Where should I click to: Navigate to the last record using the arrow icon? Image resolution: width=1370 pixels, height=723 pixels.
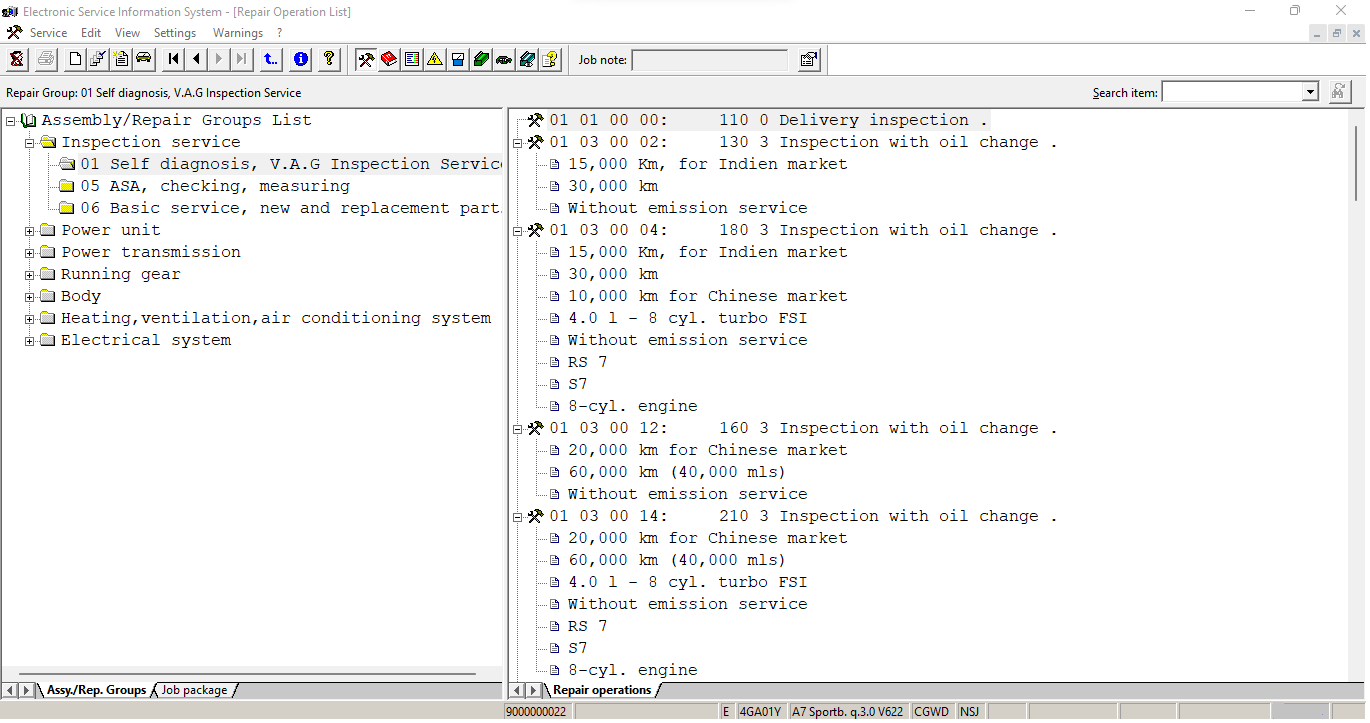(x=241, y=59)
